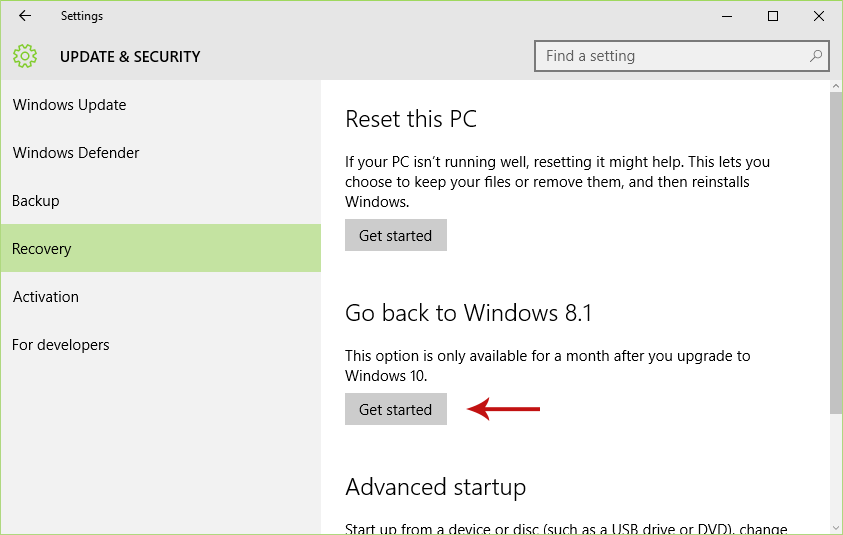Click Get started under Reset this PC
This screenshot has height=535, width=843.
(396, 235)
